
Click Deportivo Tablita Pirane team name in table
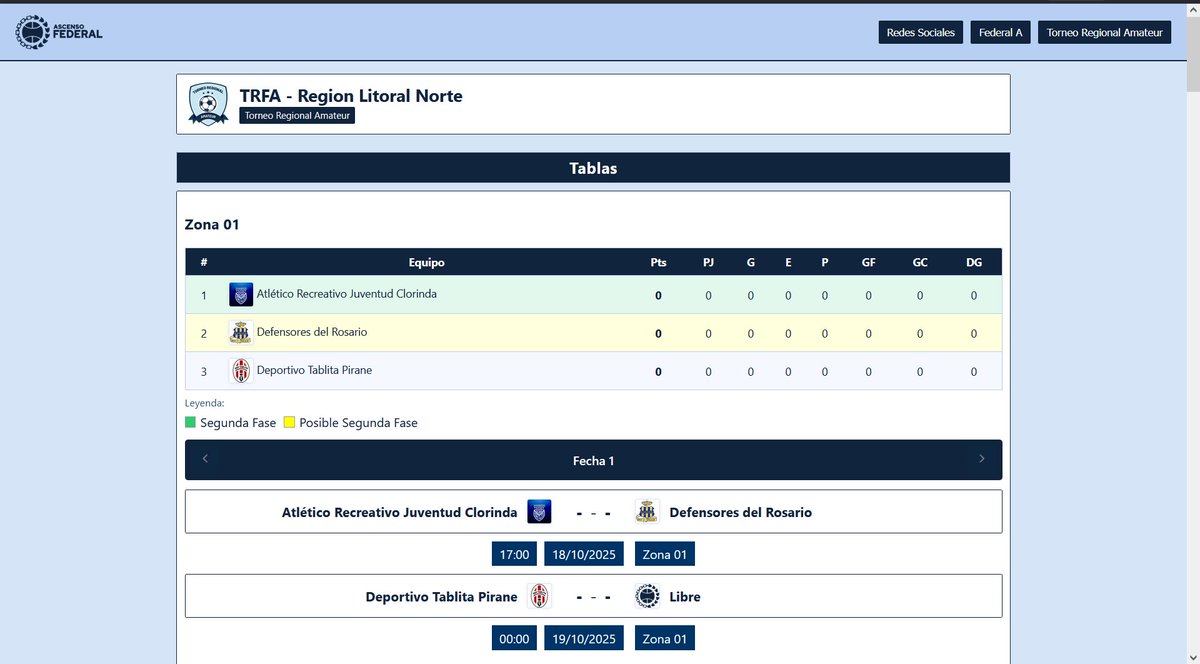(x=314, y=370)
